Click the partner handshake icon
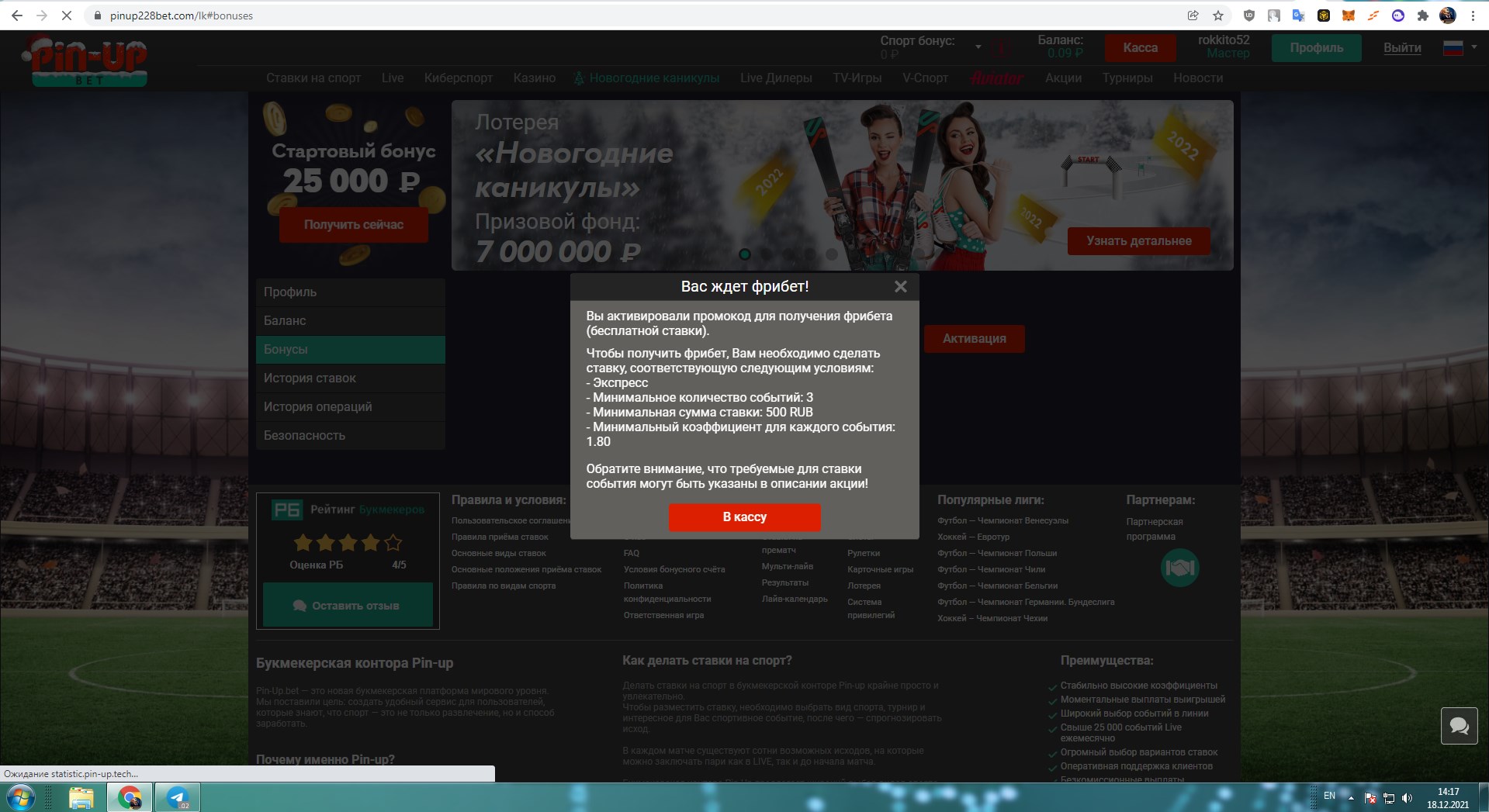The height and width of the screenshot is (812, 1489). 1179,568
